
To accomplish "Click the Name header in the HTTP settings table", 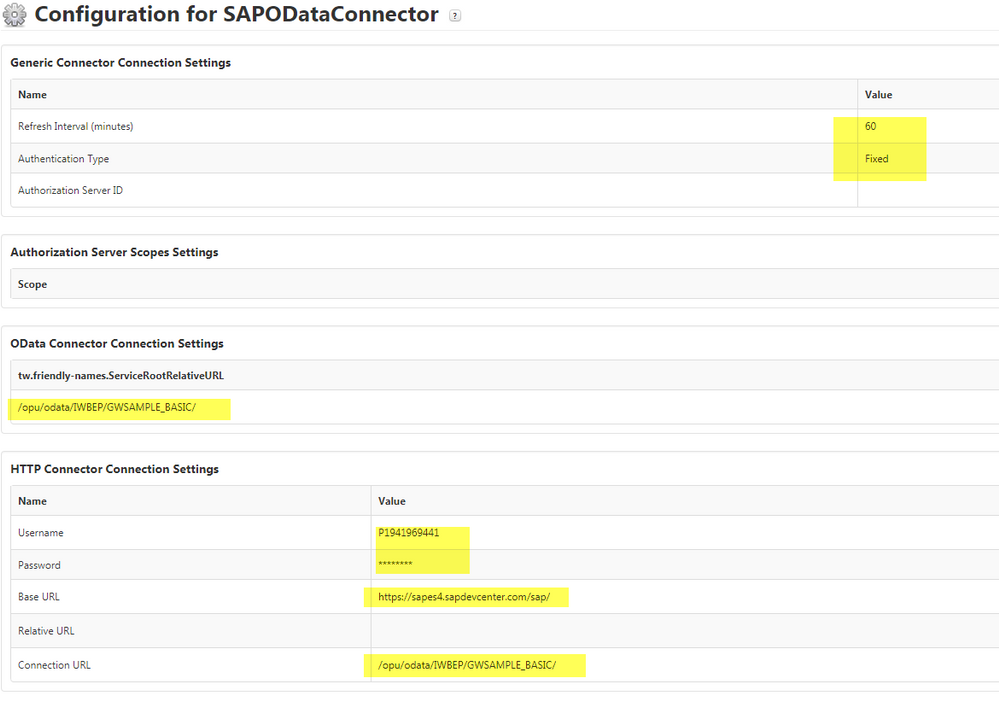I will click(32, 501).
